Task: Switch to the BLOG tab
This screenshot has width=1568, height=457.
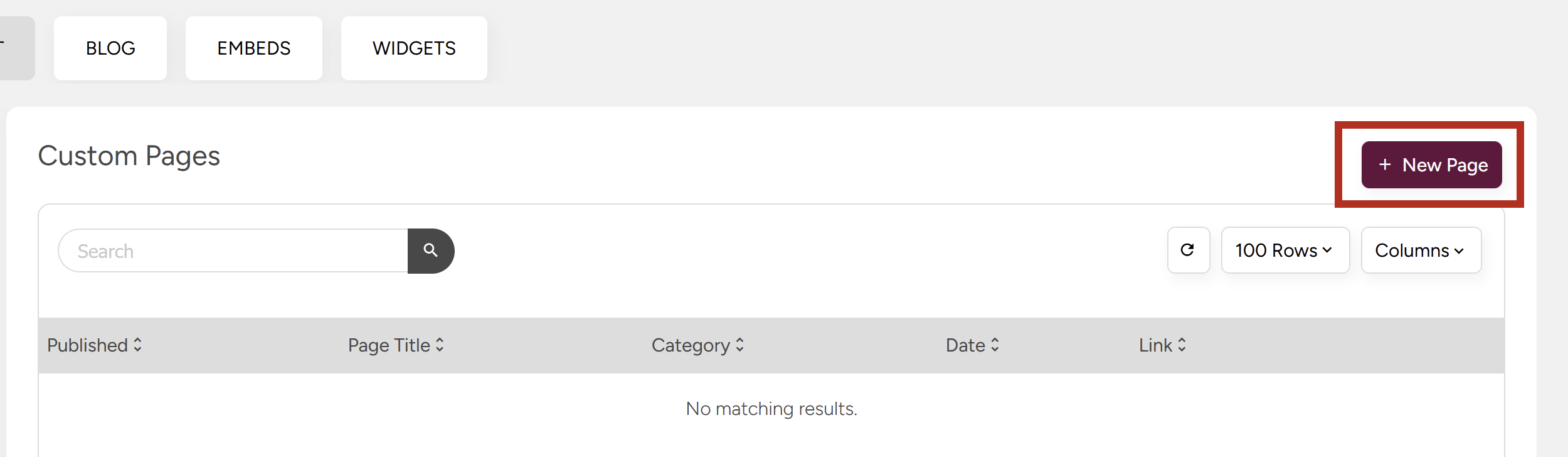Action: pos(110,48)
